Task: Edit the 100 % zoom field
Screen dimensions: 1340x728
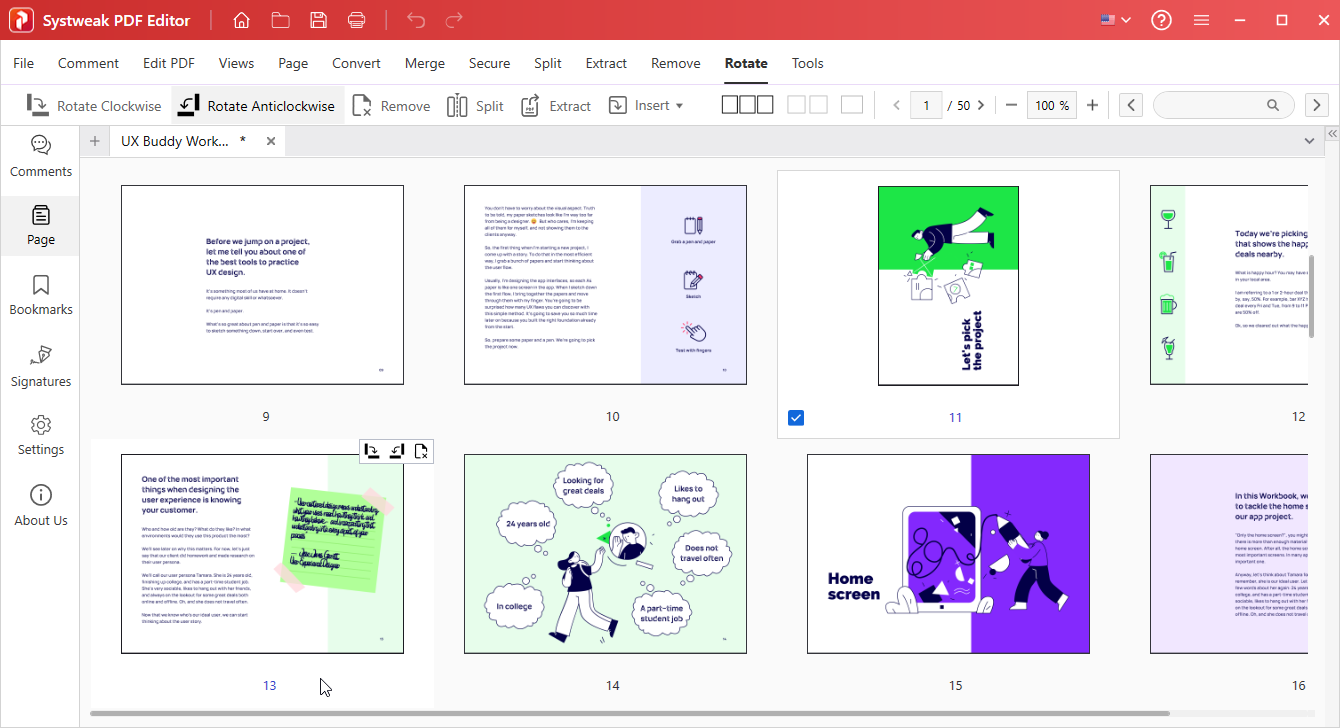Action: tap(1052, 105)
